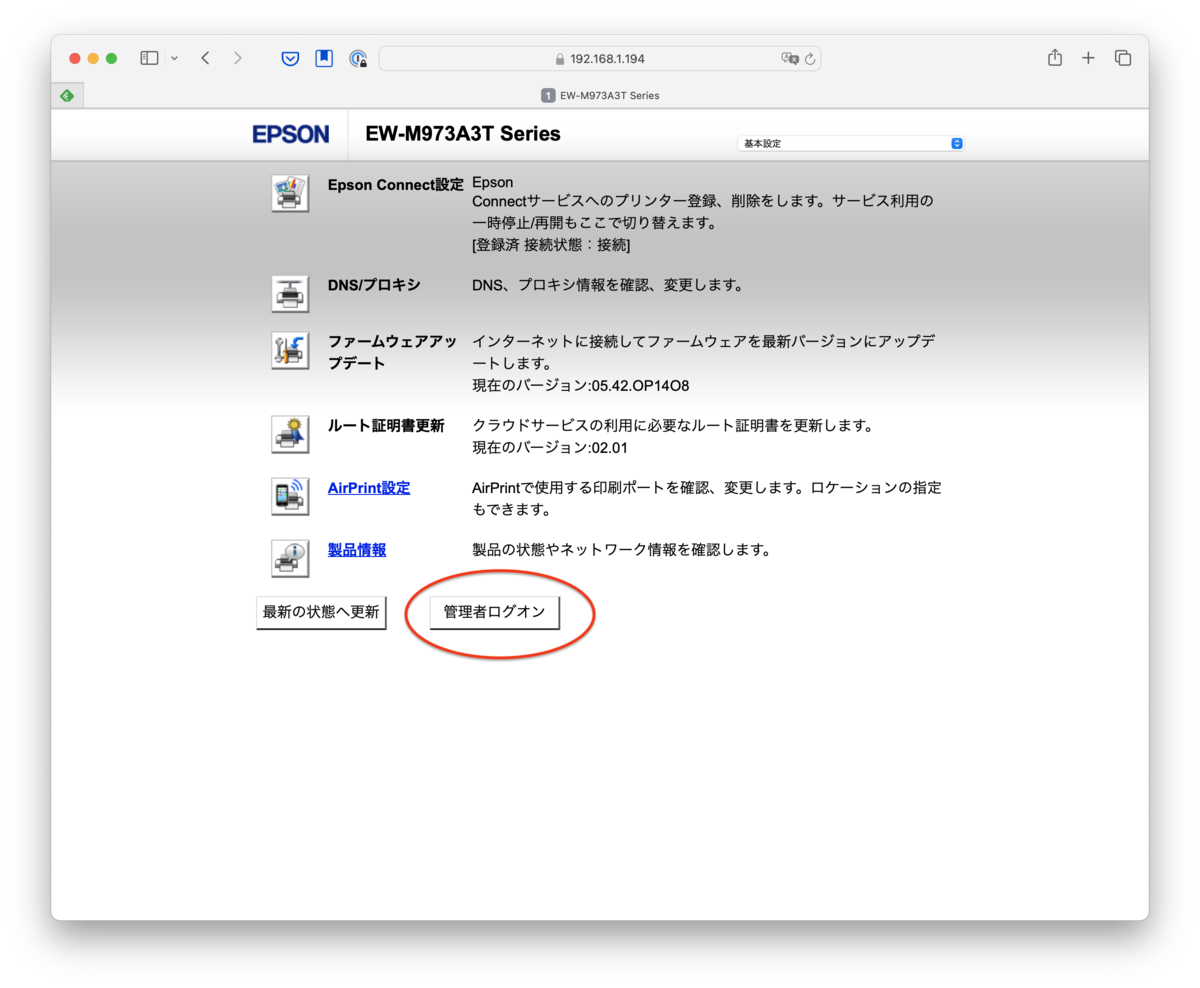Reload the page with refresh icon
Screen dimensions: 1200x988
point(810,58)
